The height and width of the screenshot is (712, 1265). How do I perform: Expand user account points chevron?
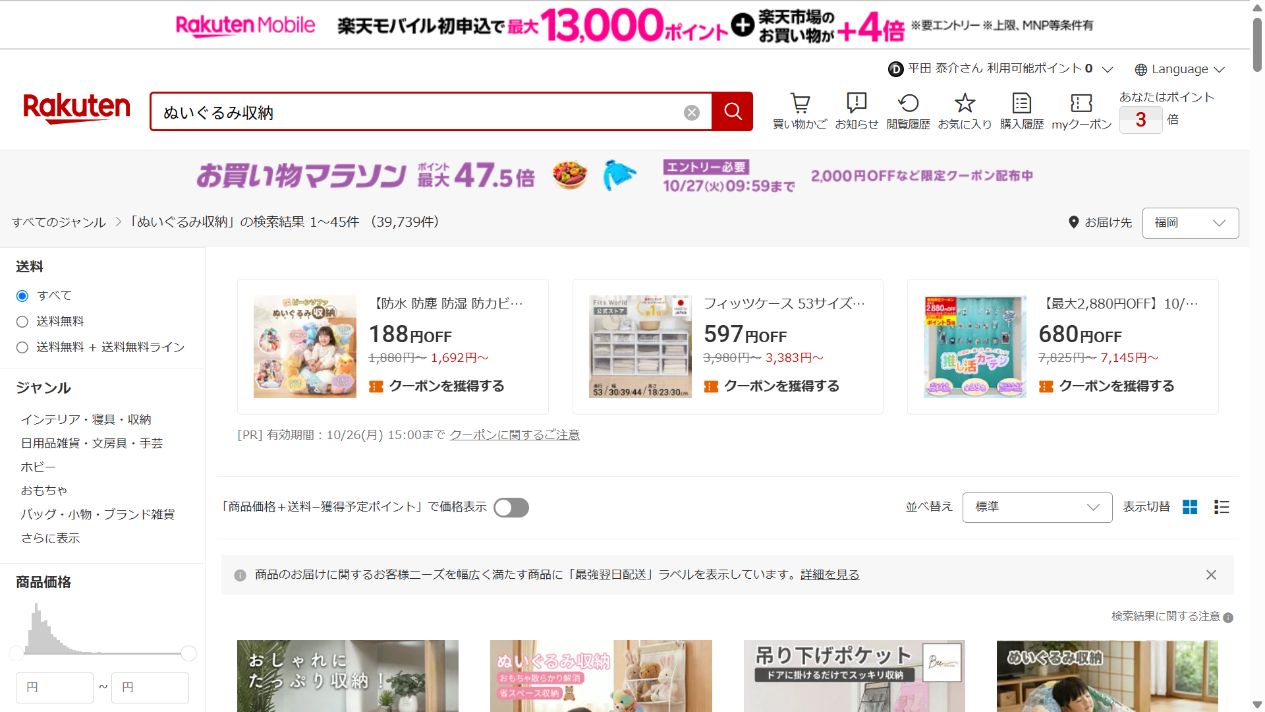(x=1107, y=70)
